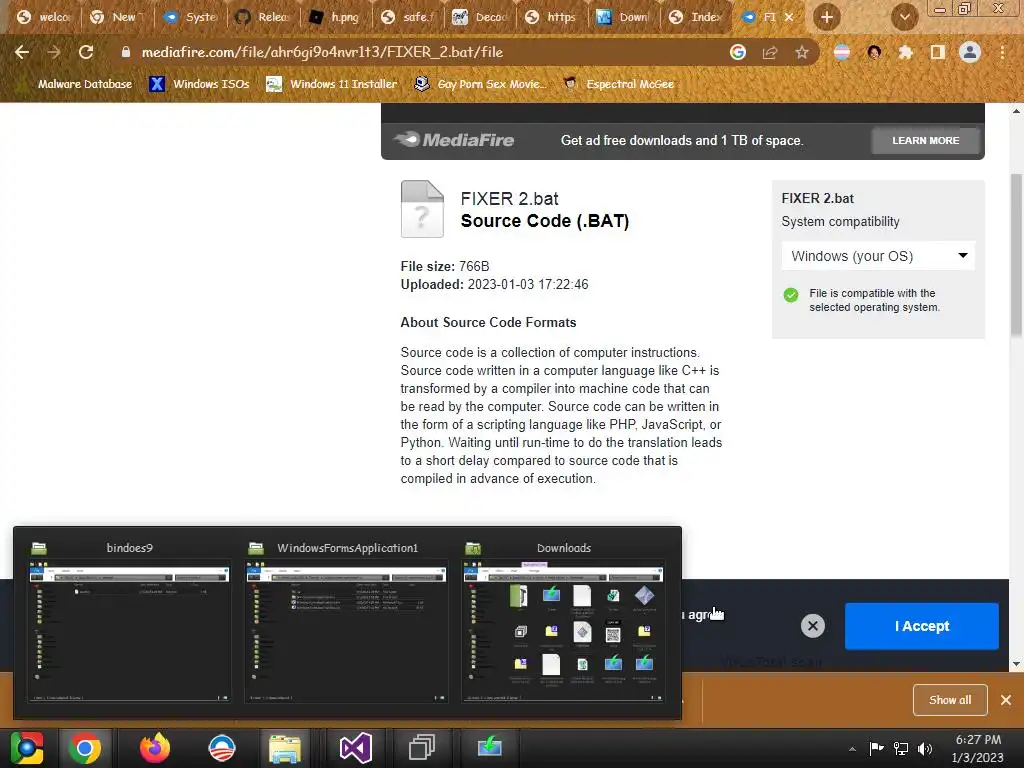This screenshot has width=1024, height=768.
Task: Select the WindowsFormsApplication1 window thumbnail
Action: [x=346, y=623]
